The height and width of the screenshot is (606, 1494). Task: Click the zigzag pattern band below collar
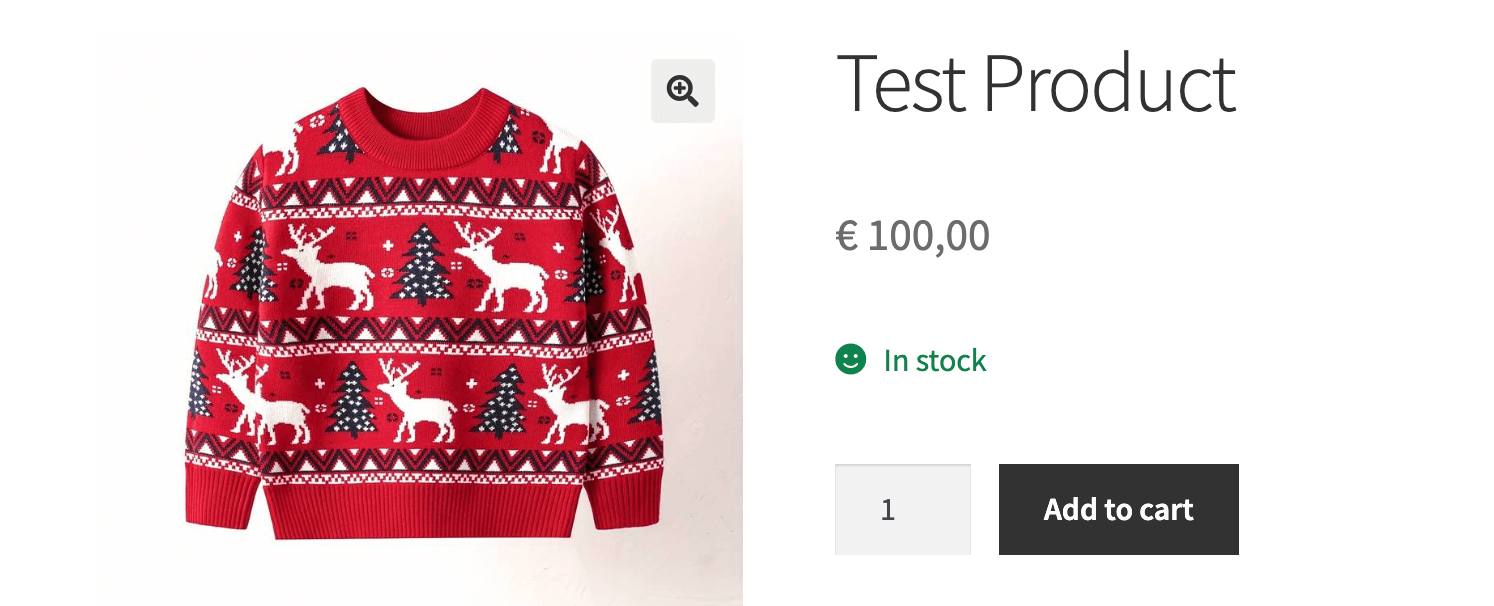point(420,190)
